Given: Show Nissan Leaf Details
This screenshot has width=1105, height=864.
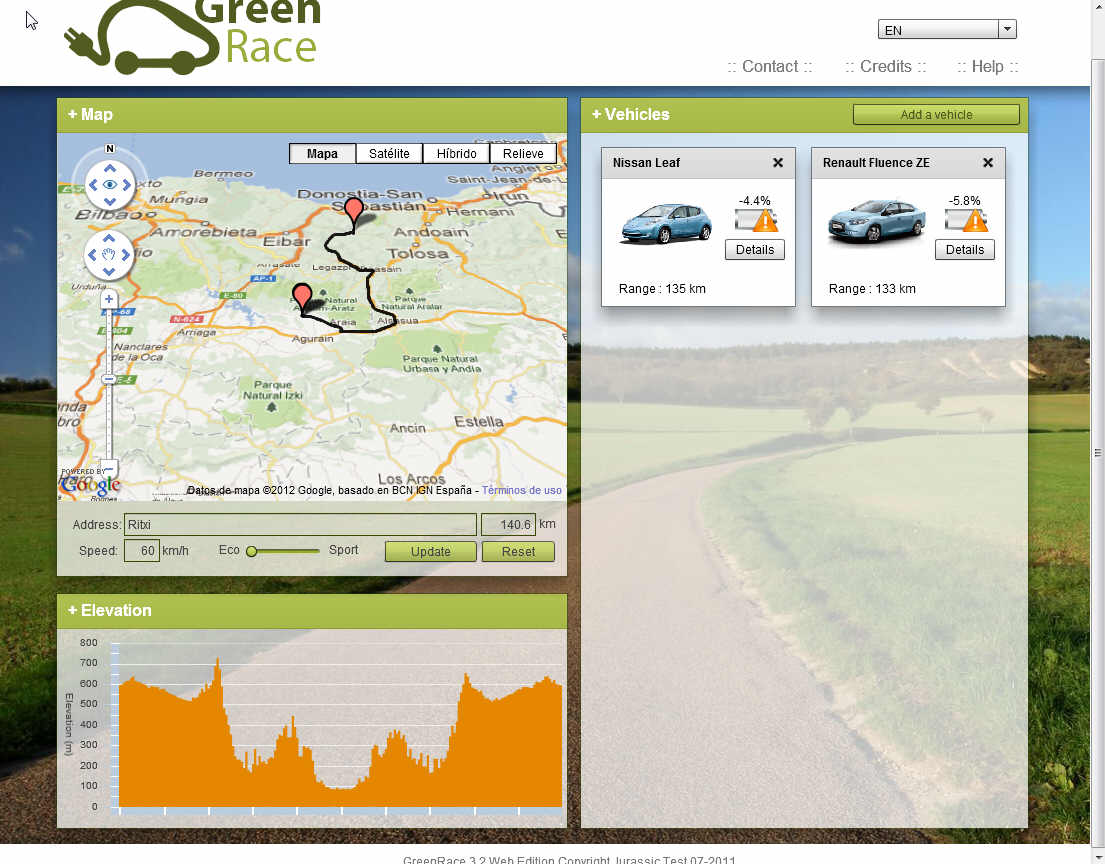Looking at the screenshot, I should 755,249.
